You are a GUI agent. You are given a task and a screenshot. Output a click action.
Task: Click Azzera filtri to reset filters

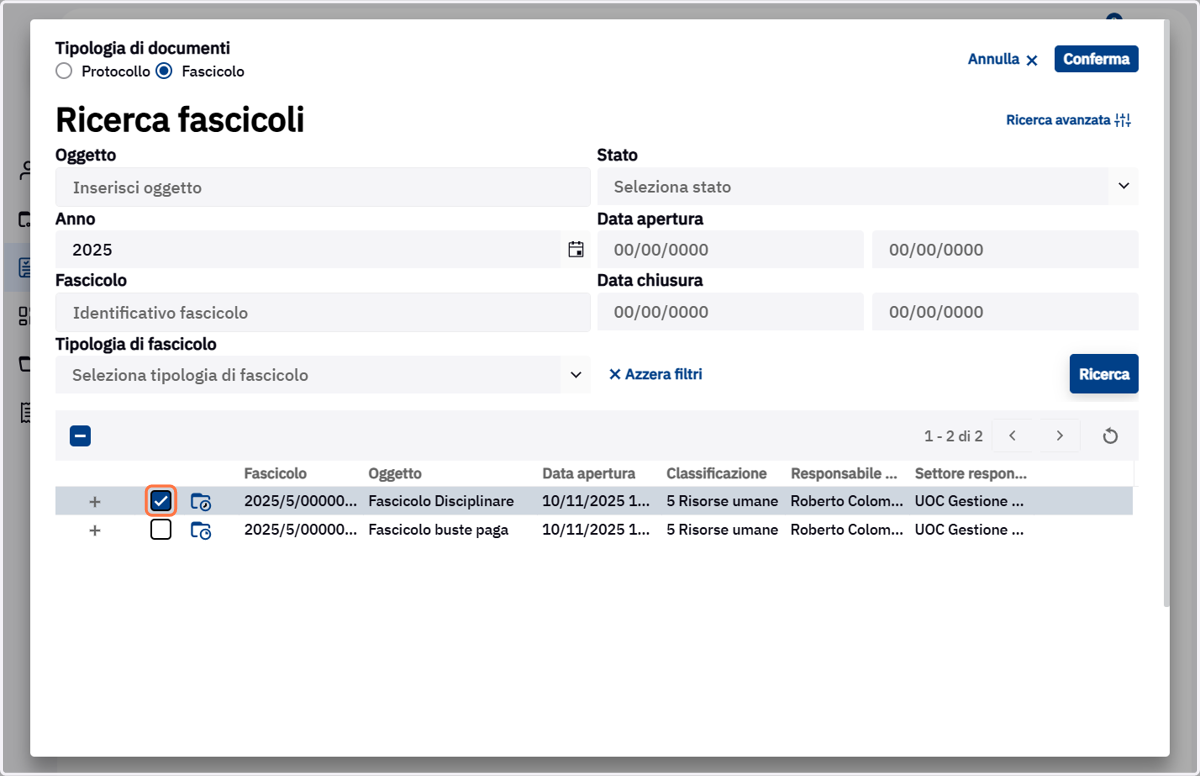coord(655,374)
